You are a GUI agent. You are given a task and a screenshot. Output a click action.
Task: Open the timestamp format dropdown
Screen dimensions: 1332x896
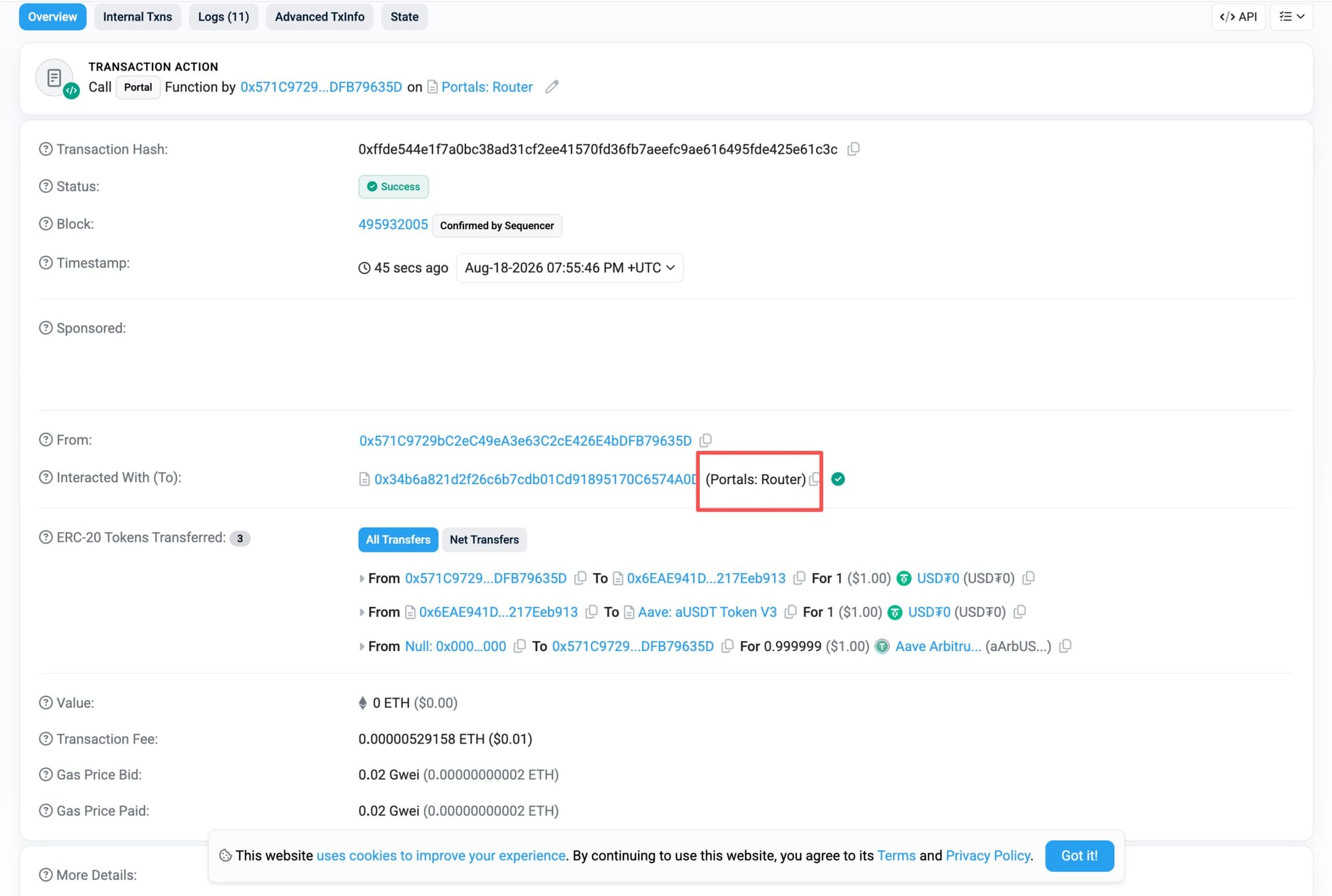(569, 268)
